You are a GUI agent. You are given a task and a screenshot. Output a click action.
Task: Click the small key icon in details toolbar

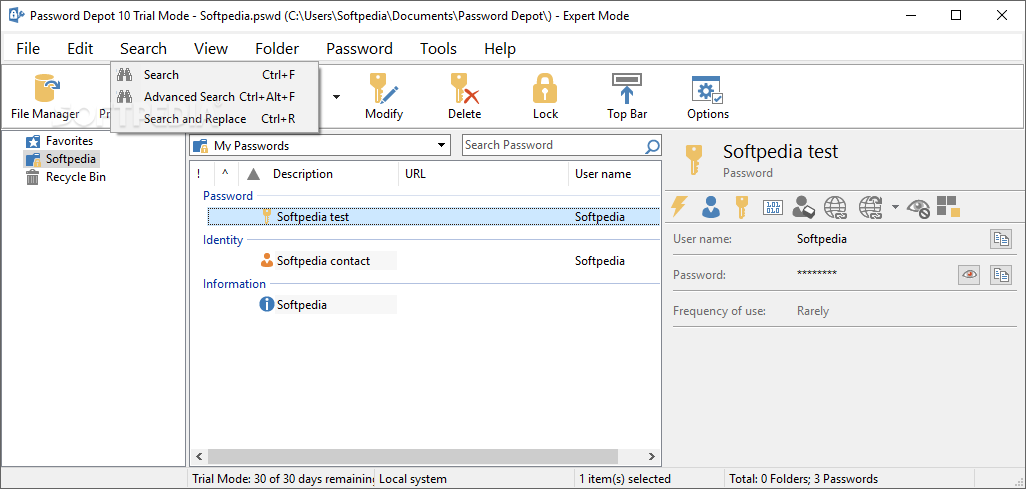pos(741,207)
